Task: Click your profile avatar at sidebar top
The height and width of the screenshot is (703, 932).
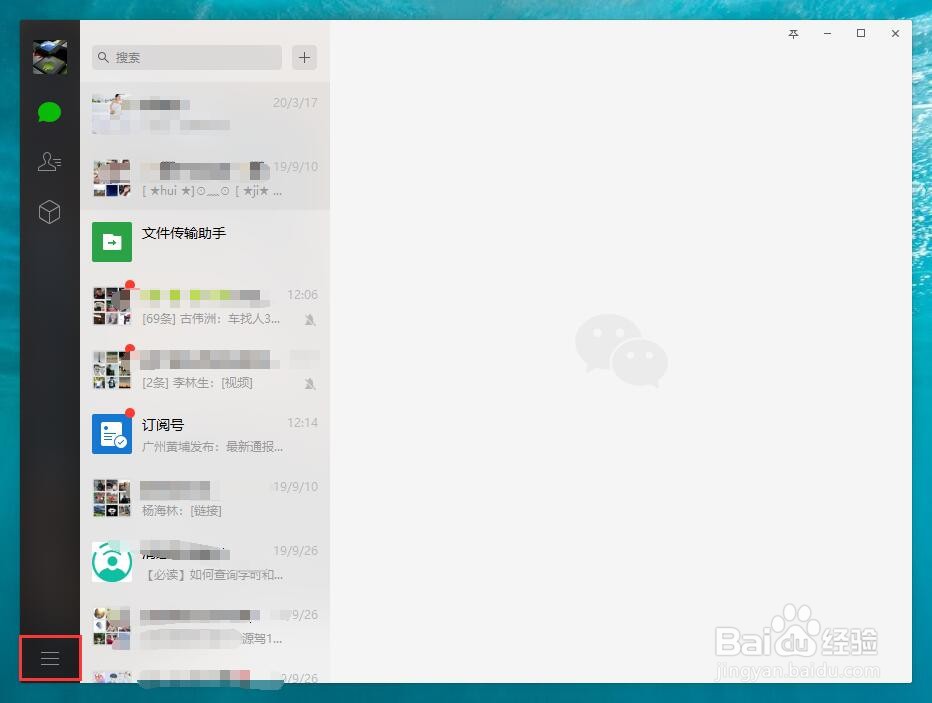Action: tap(50, 57)
